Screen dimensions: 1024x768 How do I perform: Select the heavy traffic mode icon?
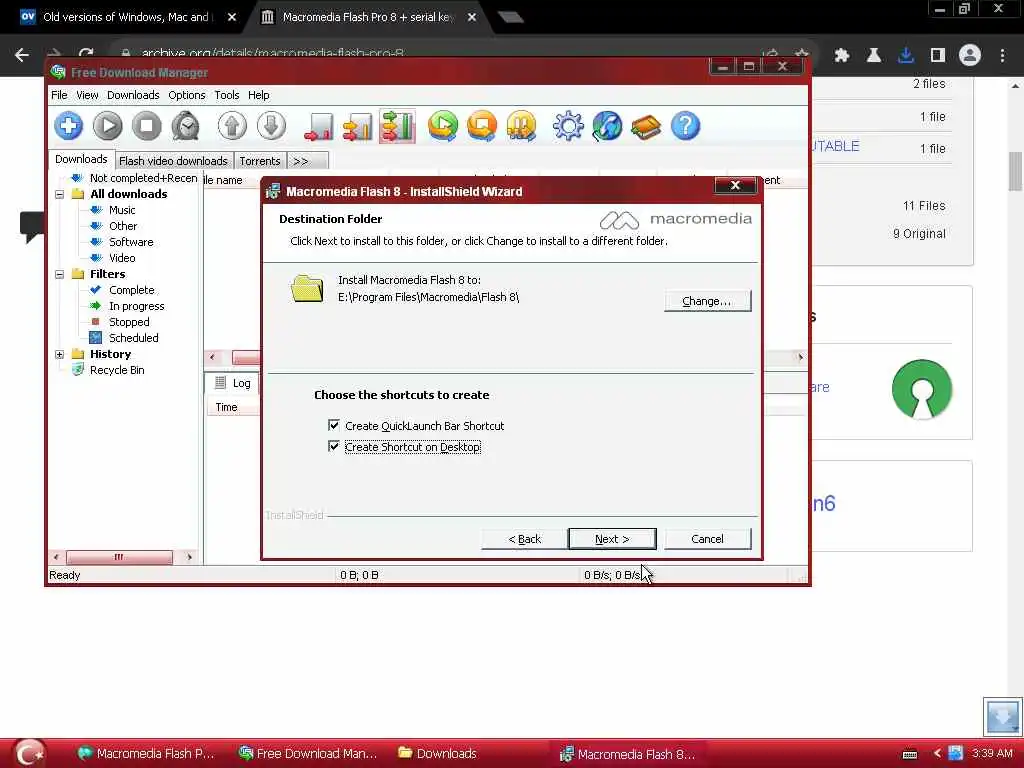[397, 125]
